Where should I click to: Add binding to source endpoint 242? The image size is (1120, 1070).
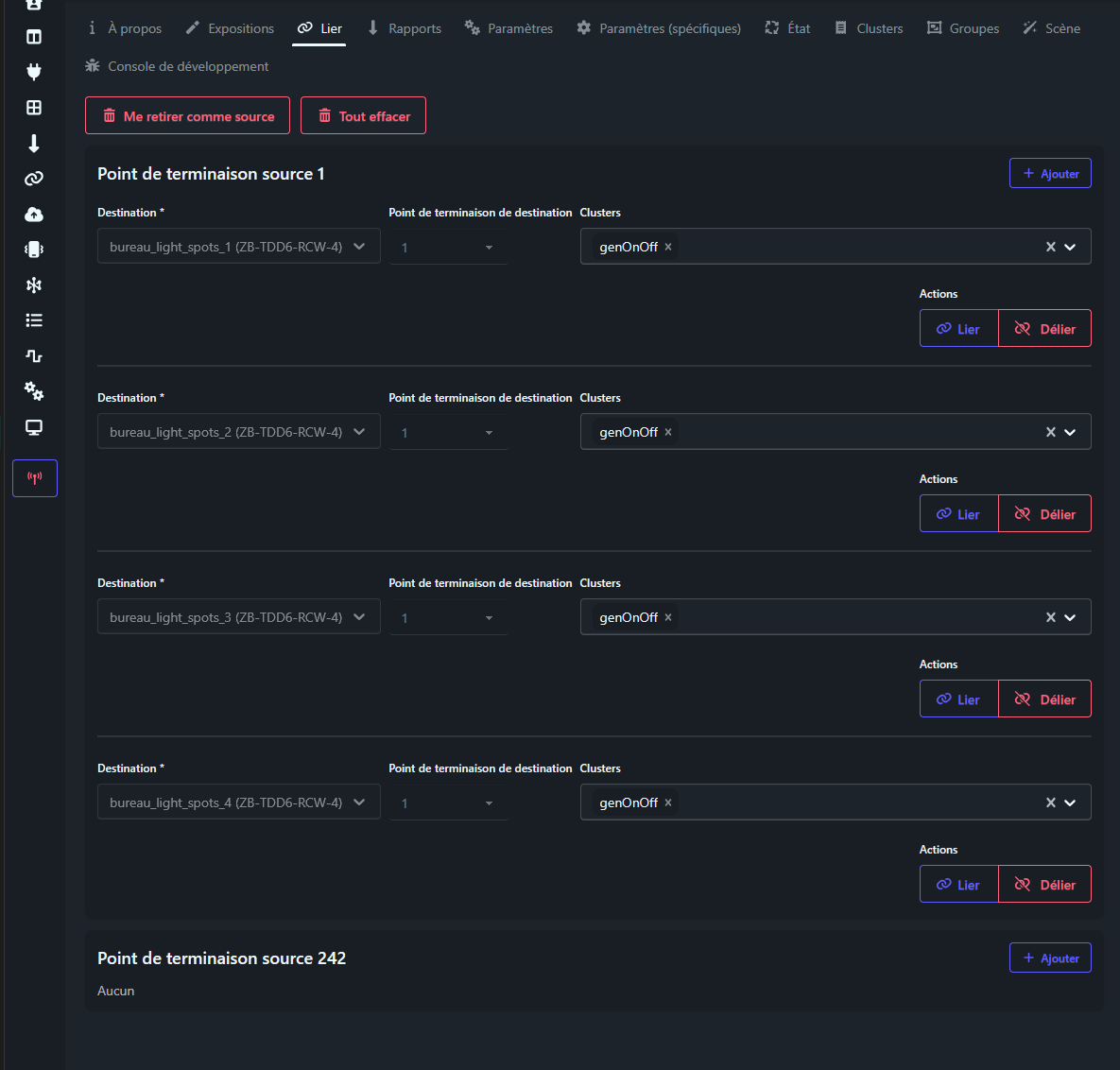(1050, 958)
